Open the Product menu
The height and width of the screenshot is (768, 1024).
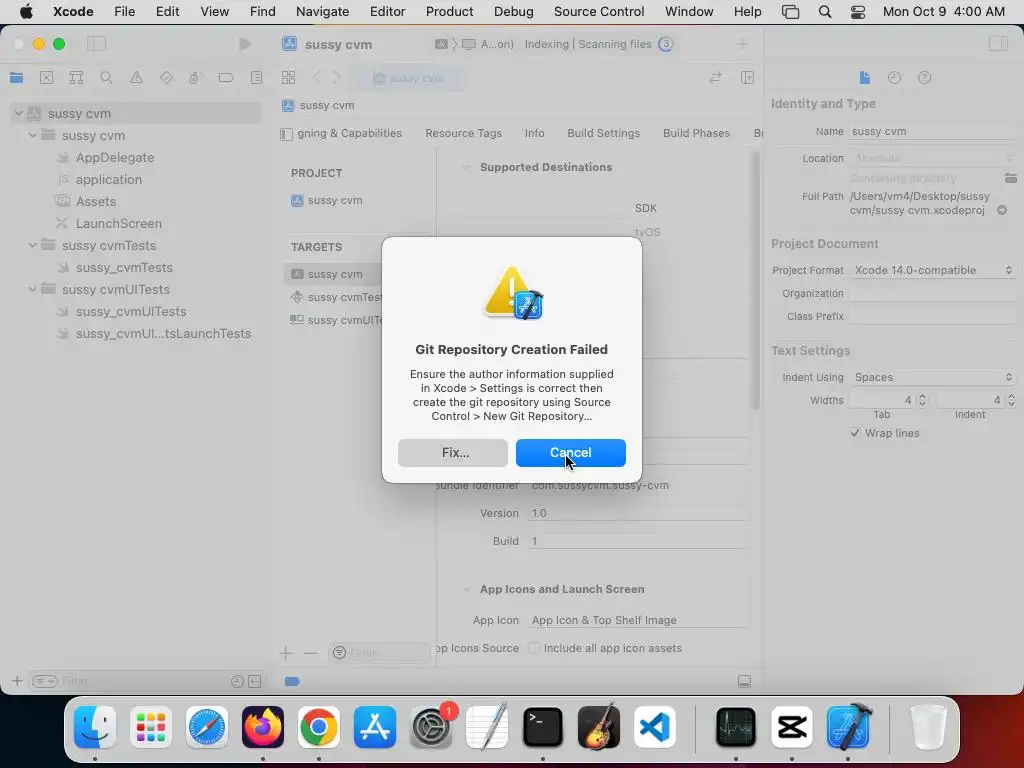tap(449, 11)
